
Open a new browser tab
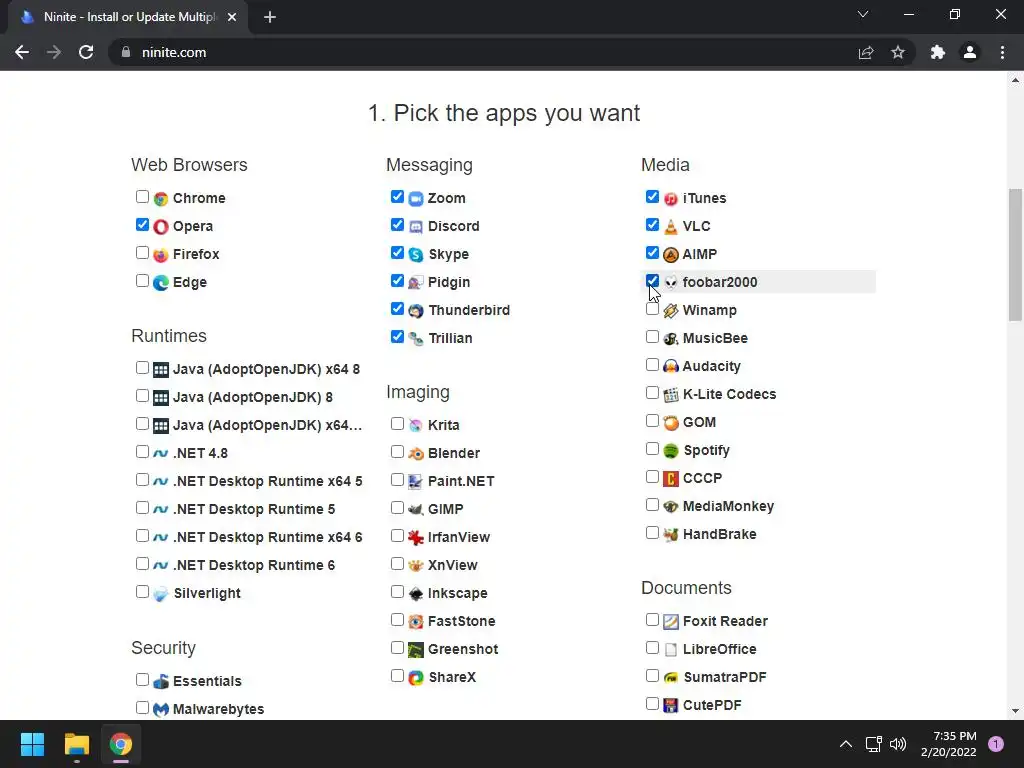(270, 17)
